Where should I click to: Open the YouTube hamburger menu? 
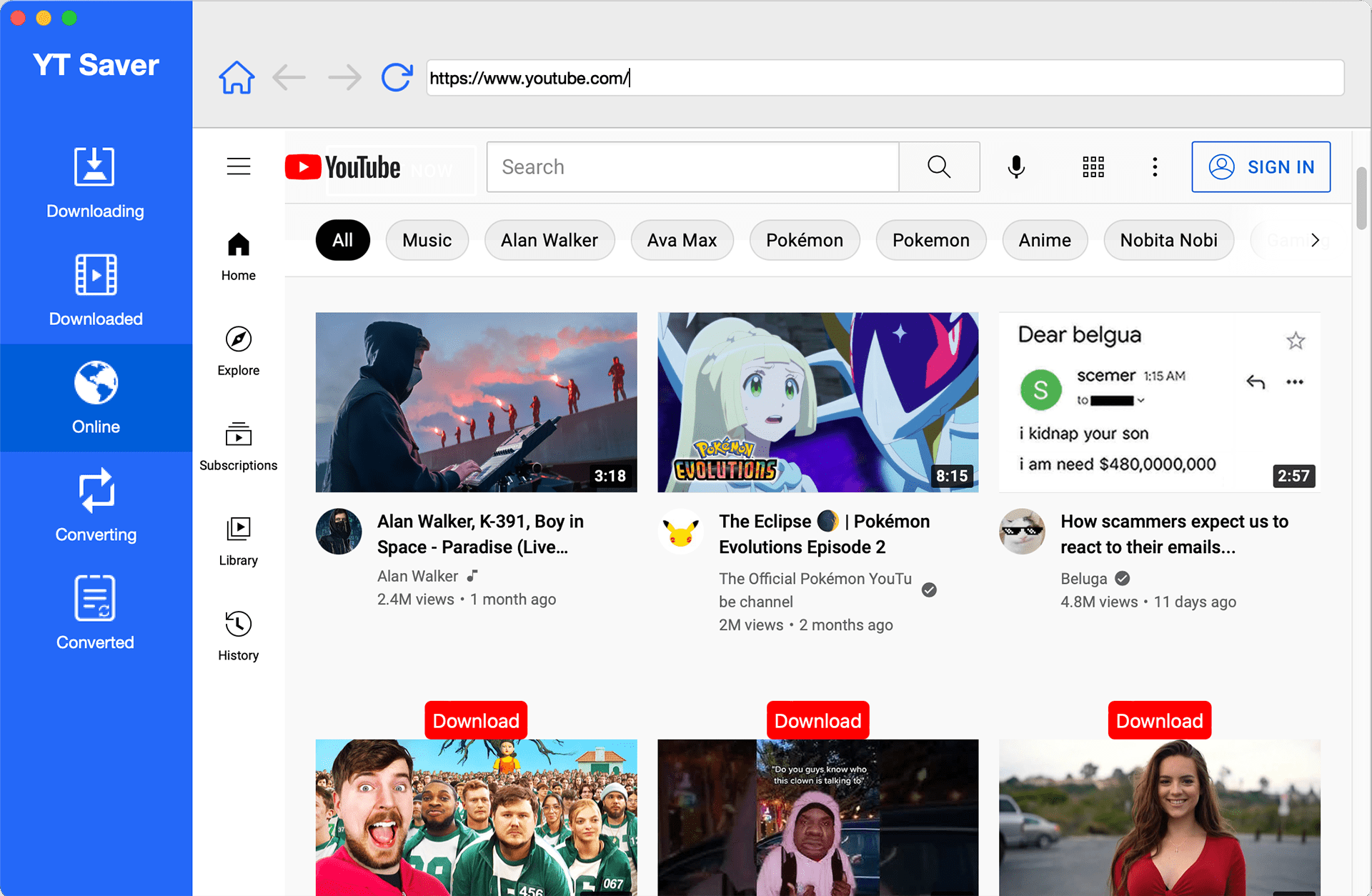(239, 166)
